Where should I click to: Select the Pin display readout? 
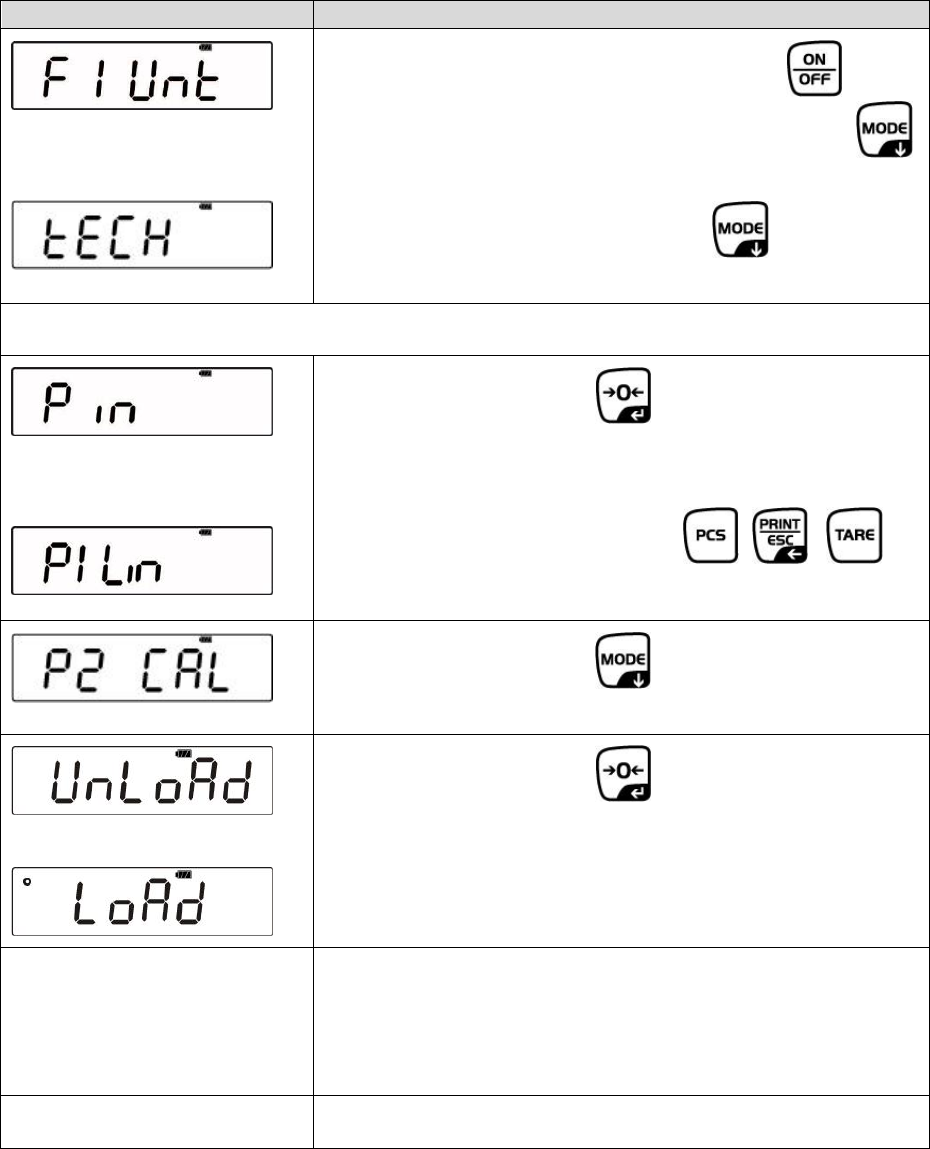(x=141, y=401)
